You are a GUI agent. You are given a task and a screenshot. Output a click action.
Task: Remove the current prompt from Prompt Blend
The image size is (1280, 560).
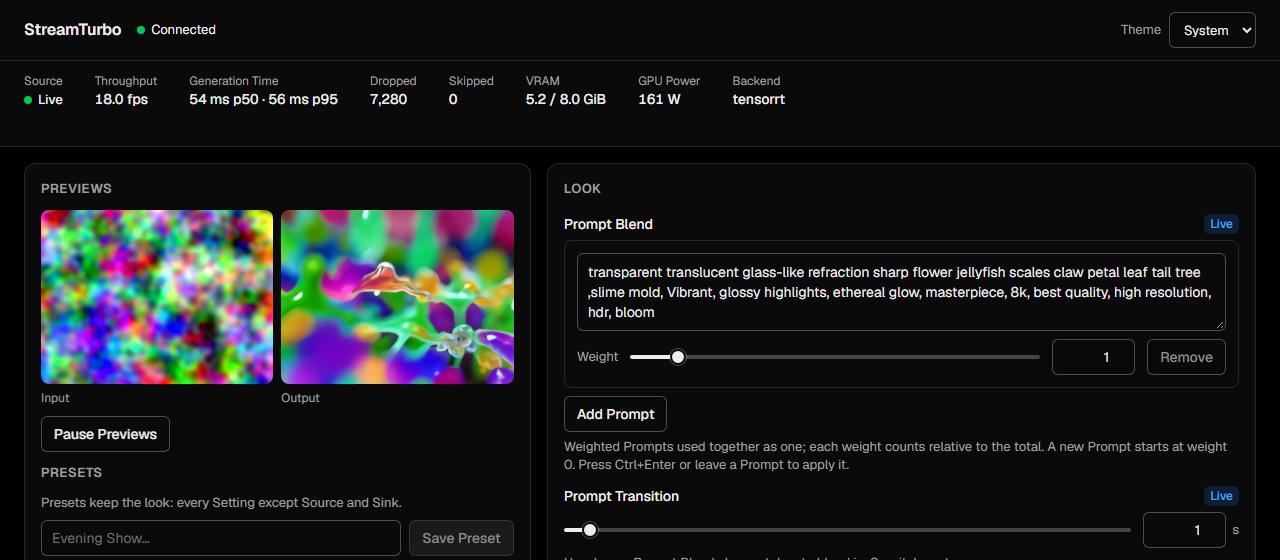click(1186, 357)
